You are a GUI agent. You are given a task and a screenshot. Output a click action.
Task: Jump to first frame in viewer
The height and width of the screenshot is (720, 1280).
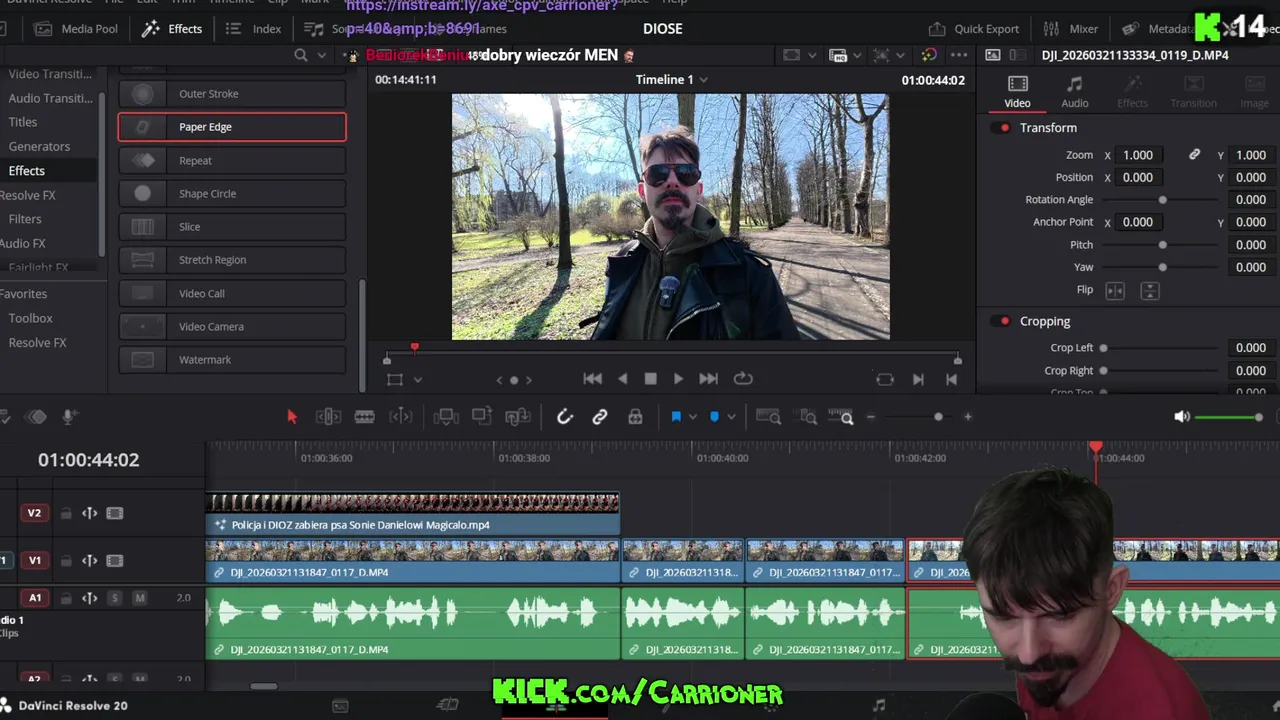tap(592, 379)
